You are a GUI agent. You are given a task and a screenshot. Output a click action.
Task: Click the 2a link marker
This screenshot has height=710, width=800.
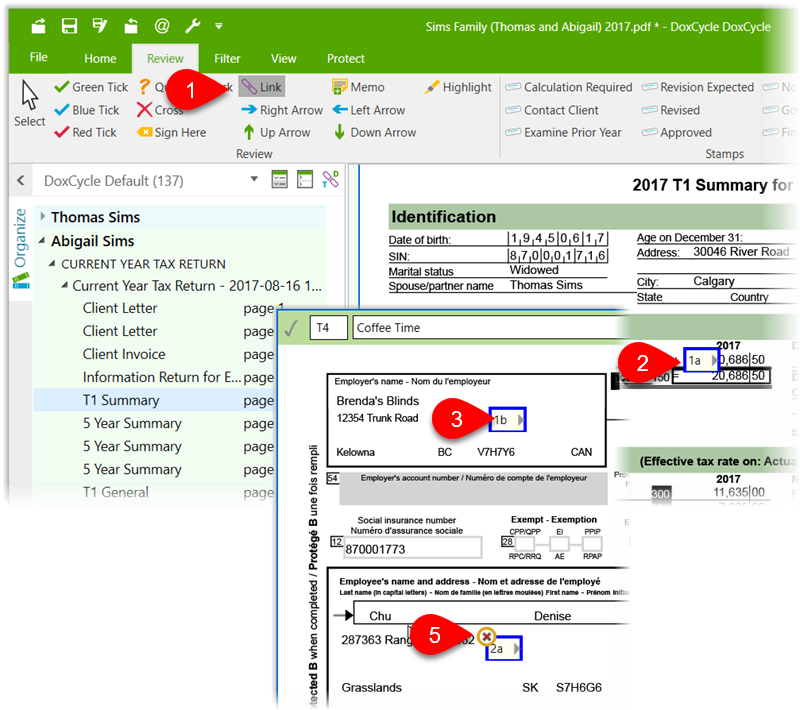pyautogui.click(x=504, y=648)
